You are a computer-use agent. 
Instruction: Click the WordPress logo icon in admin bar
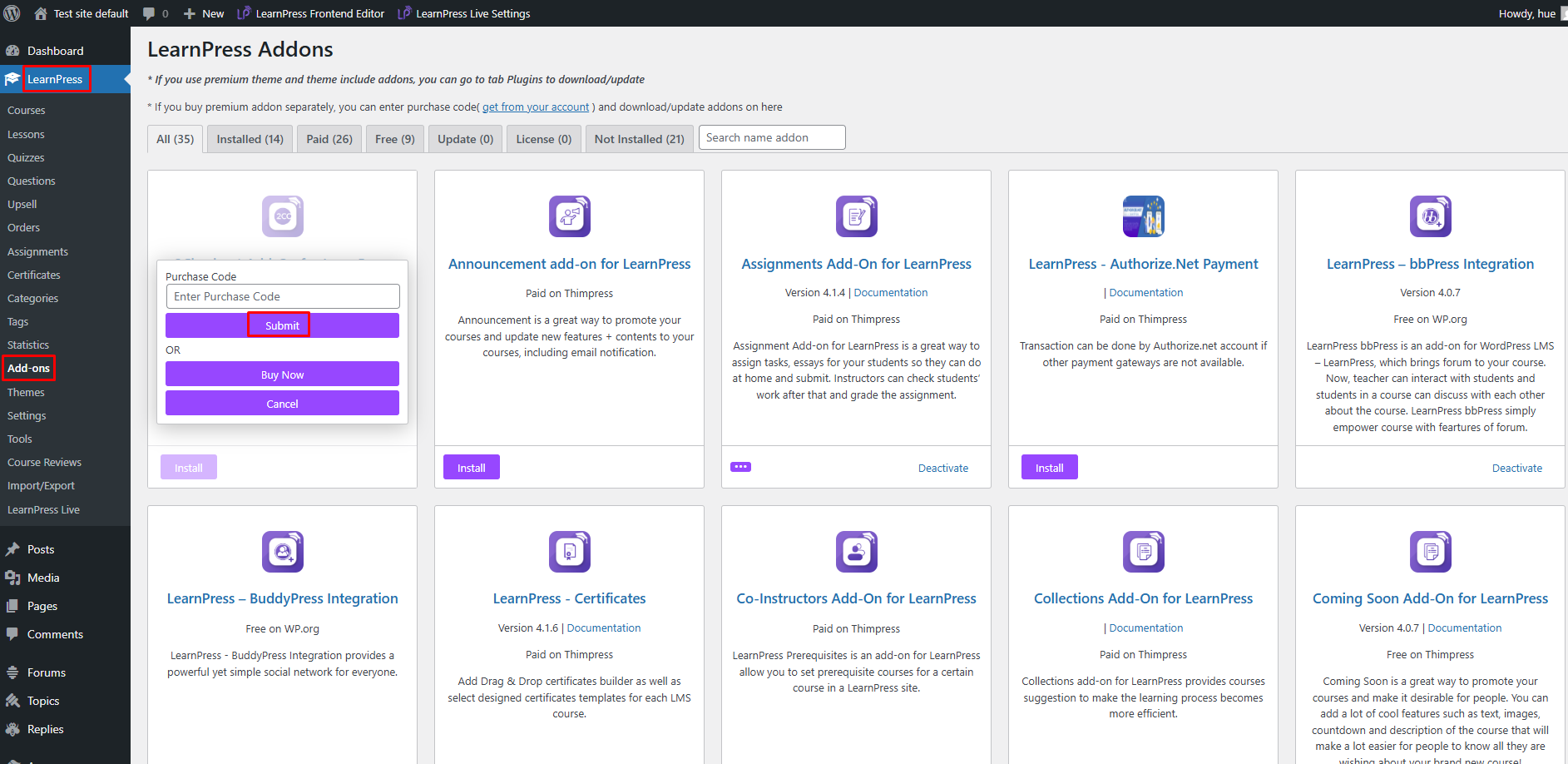[x=12, y=13]
